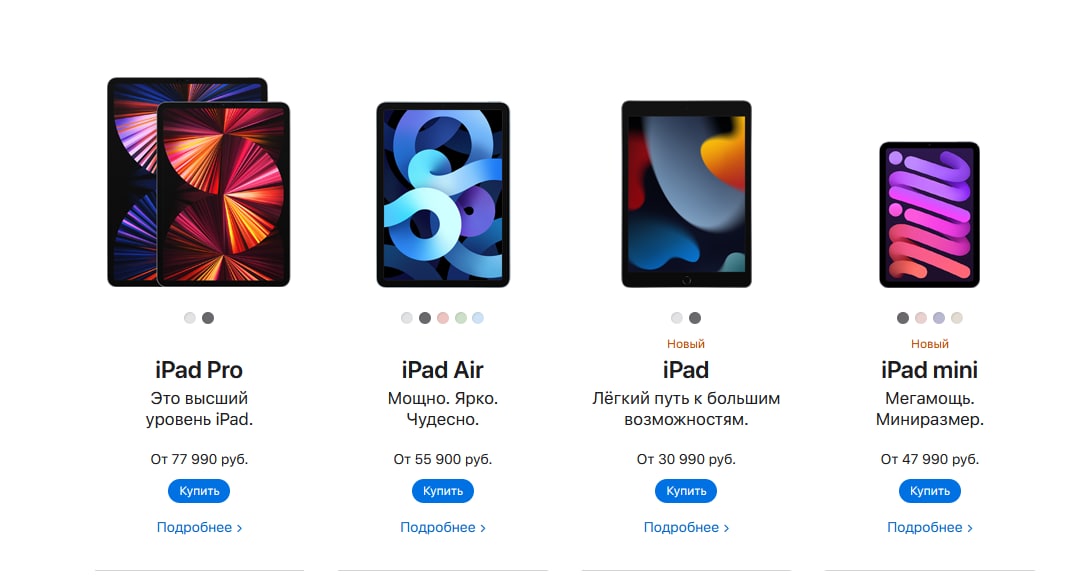1086x587 pixels.
Task: Choose the sky blue swatch under iPad Air
Action: 478,318
